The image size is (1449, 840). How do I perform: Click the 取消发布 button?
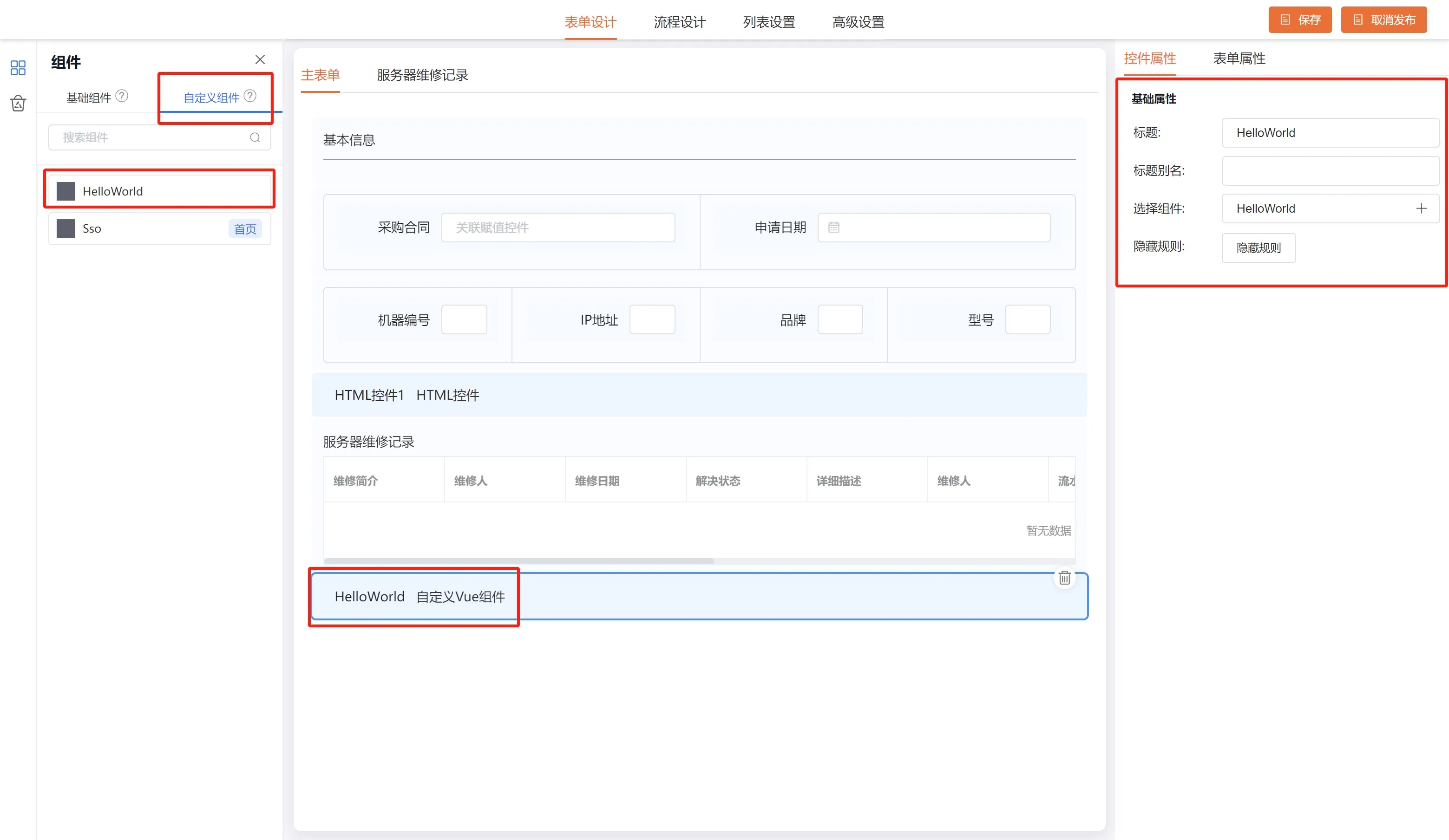1383,20
